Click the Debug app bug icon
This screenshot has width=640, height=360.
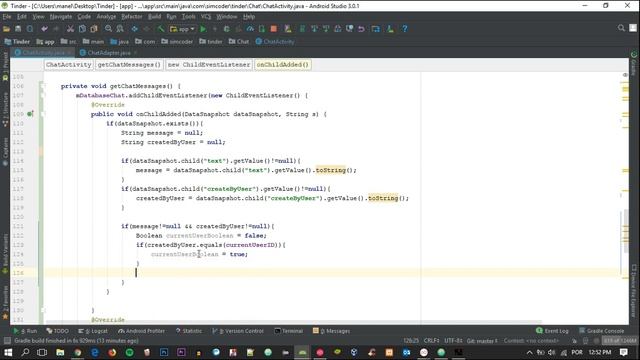[x=227, y=29]
